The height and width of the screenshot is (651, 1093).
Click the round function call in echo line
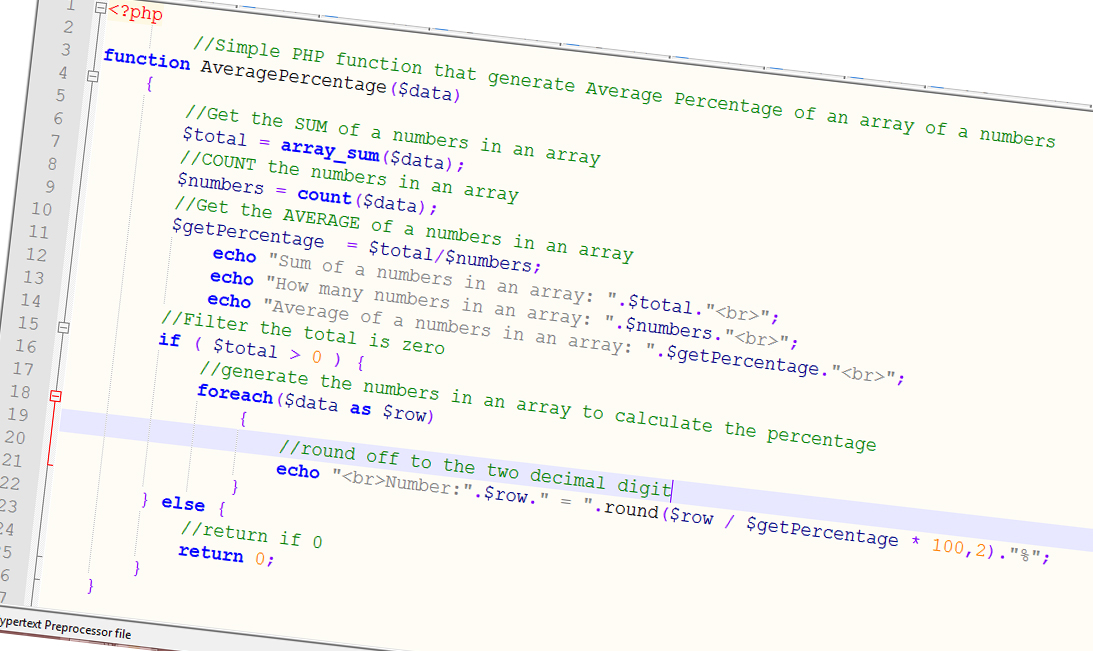tap(631, 511)
